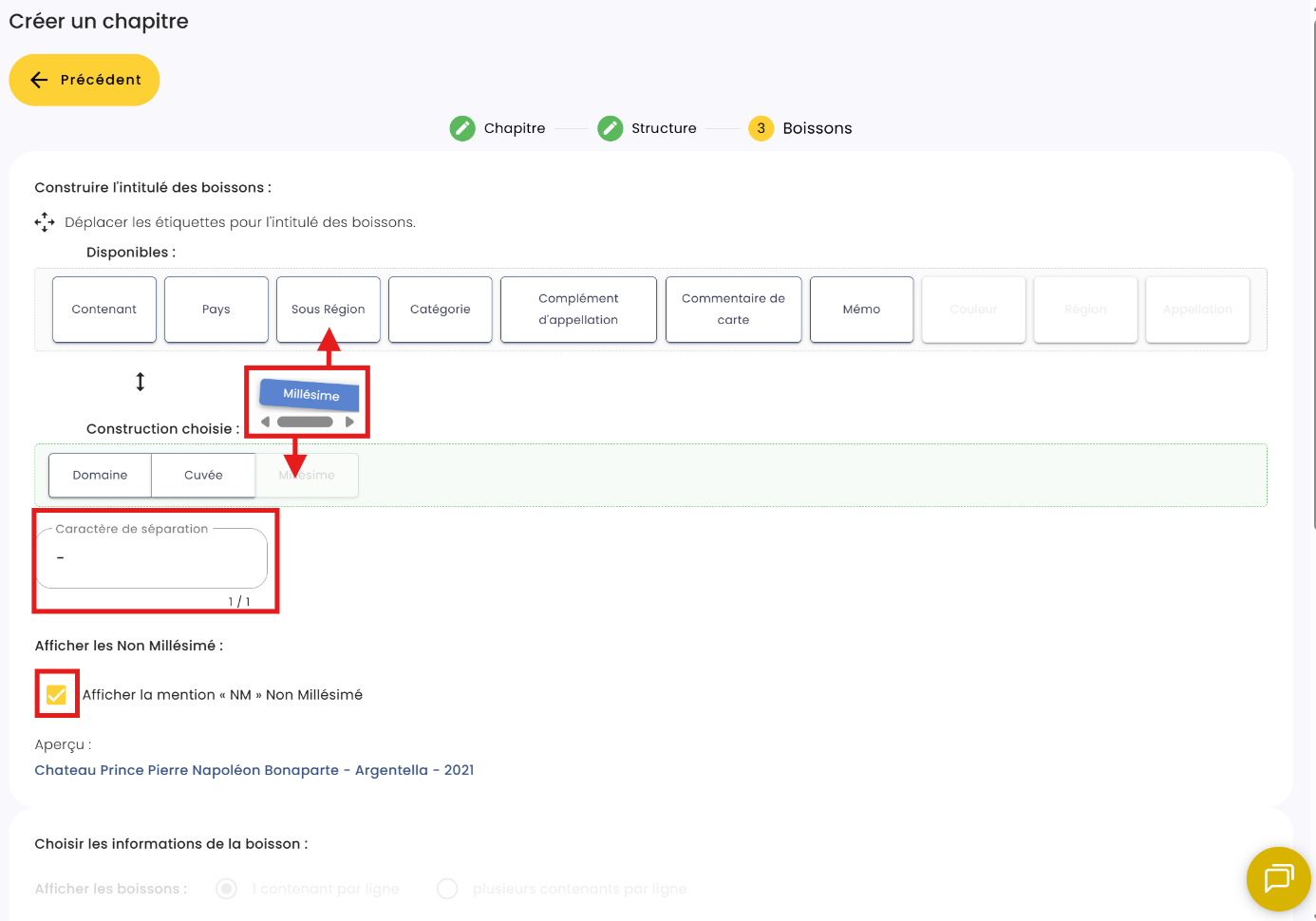Open the Chapitre step tab
Viewport: 1316px width, 921px height.
pyautogui.click(x=498, y=128)
